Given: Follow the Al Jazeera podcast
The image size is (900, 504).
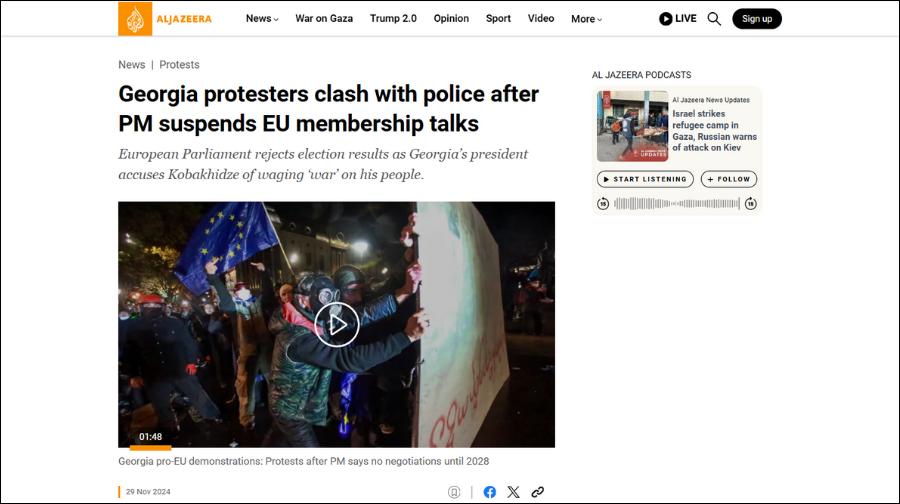Looking at the screenshot, I should (729, 179).
